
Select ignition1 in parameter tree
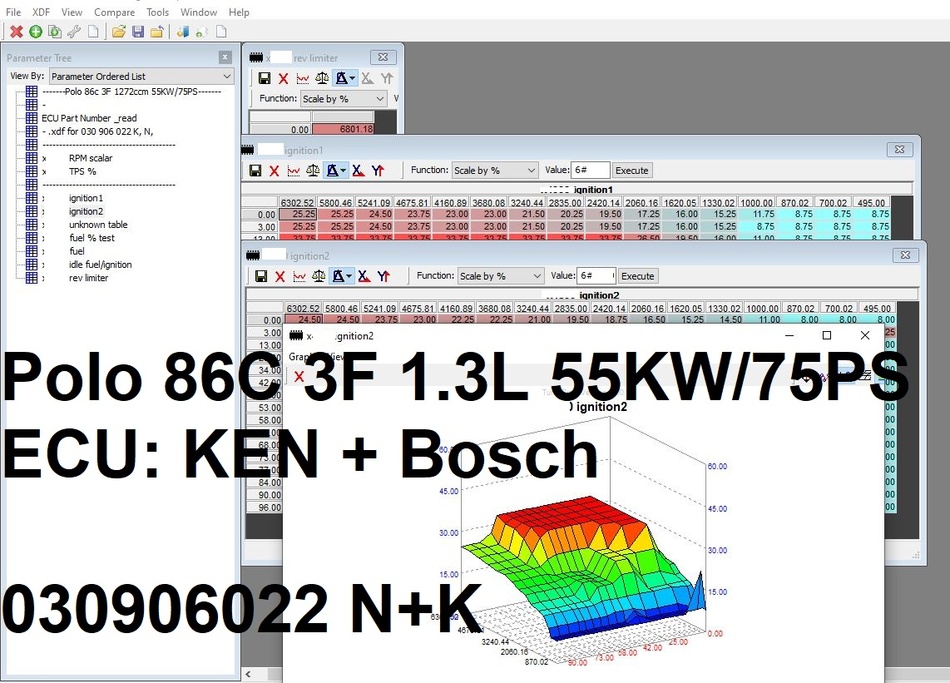86,198
